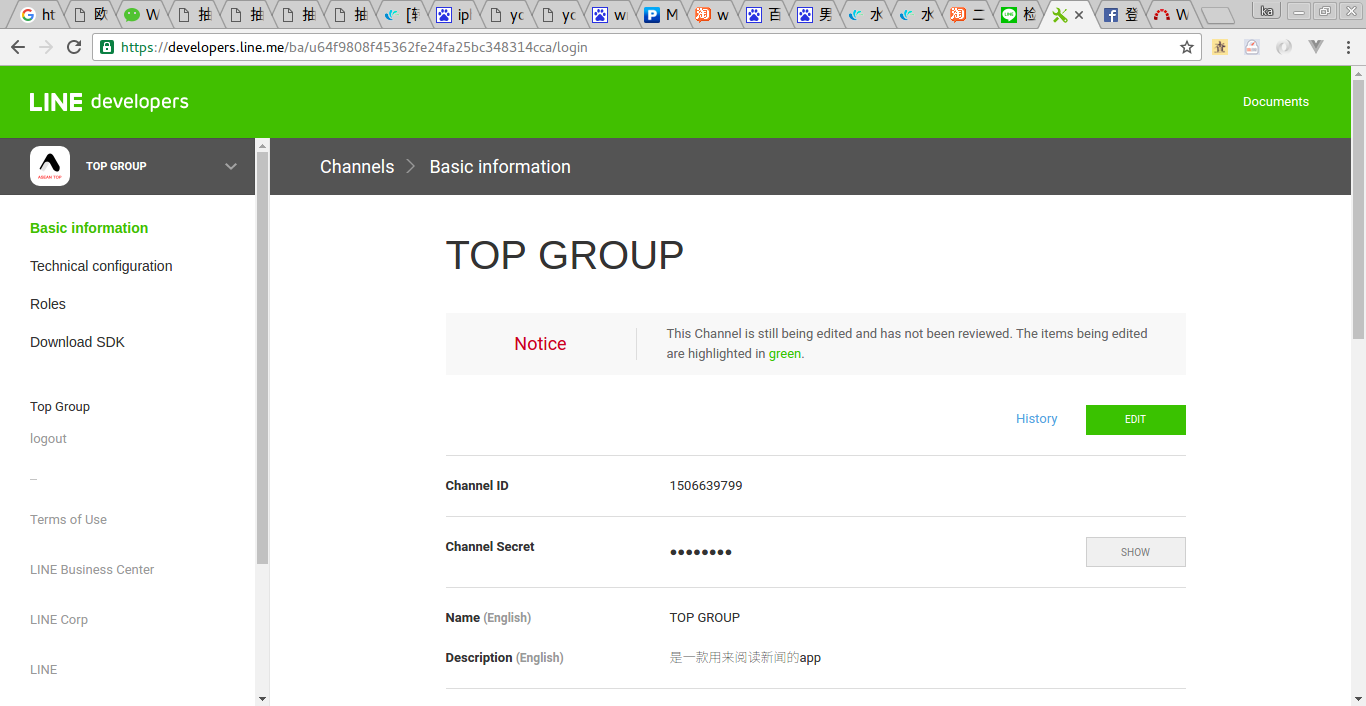1366x706 pixels.
Task: Open Download SDK in the sidebar
Action: pos(77,342)
